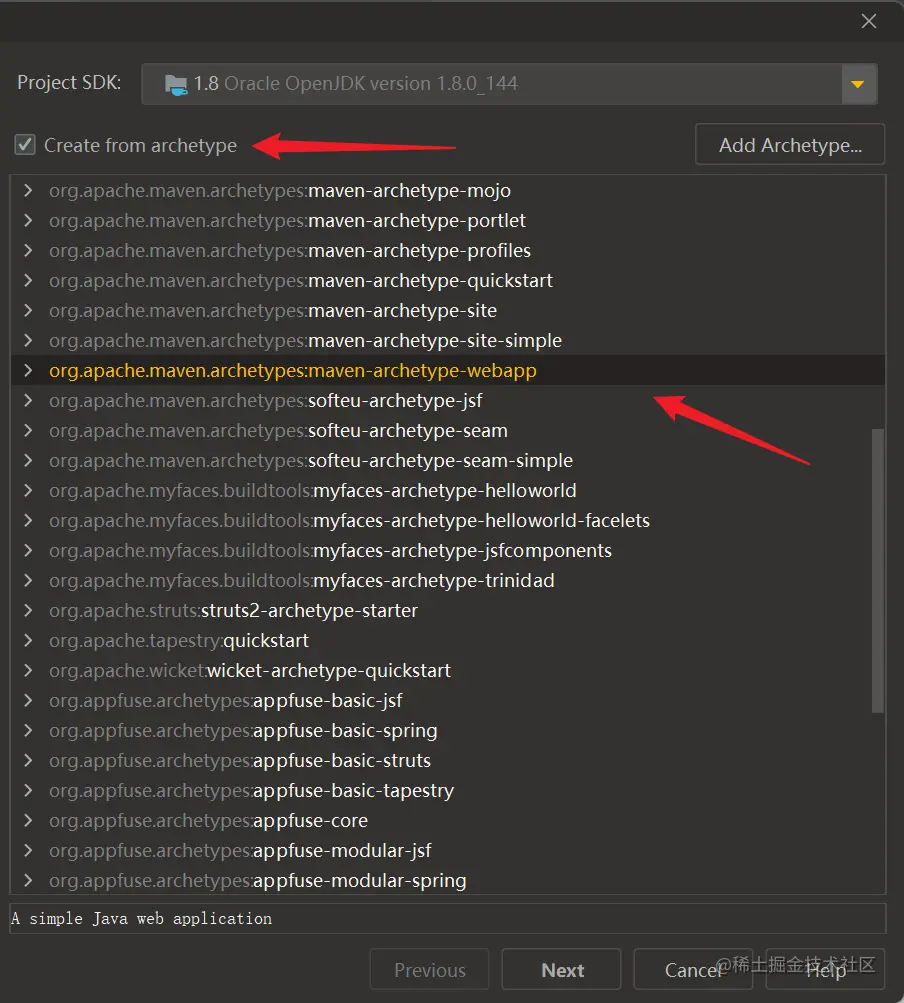Expand the selected maven-archetype-webapp node

pos(28,370)
